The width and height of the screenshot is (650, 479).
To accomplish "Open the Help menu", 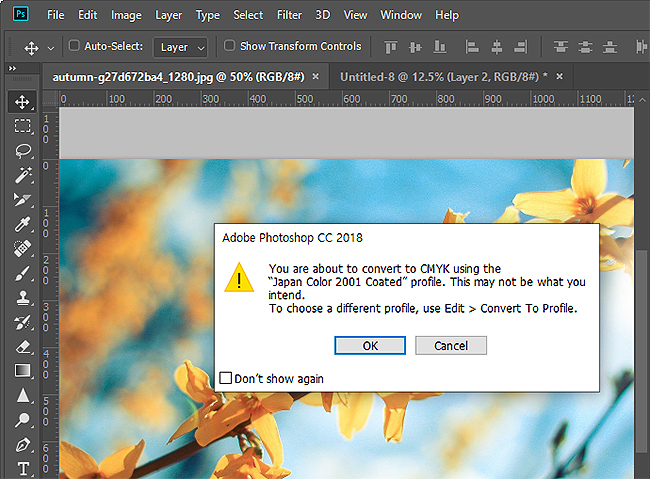I will 447,15.
